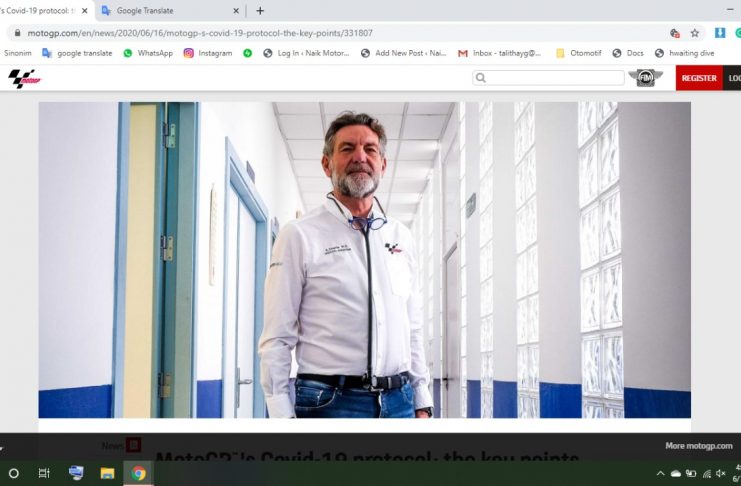Show hidden system tray icons
This screenshot has height=486, width=741.
point(660,473)
